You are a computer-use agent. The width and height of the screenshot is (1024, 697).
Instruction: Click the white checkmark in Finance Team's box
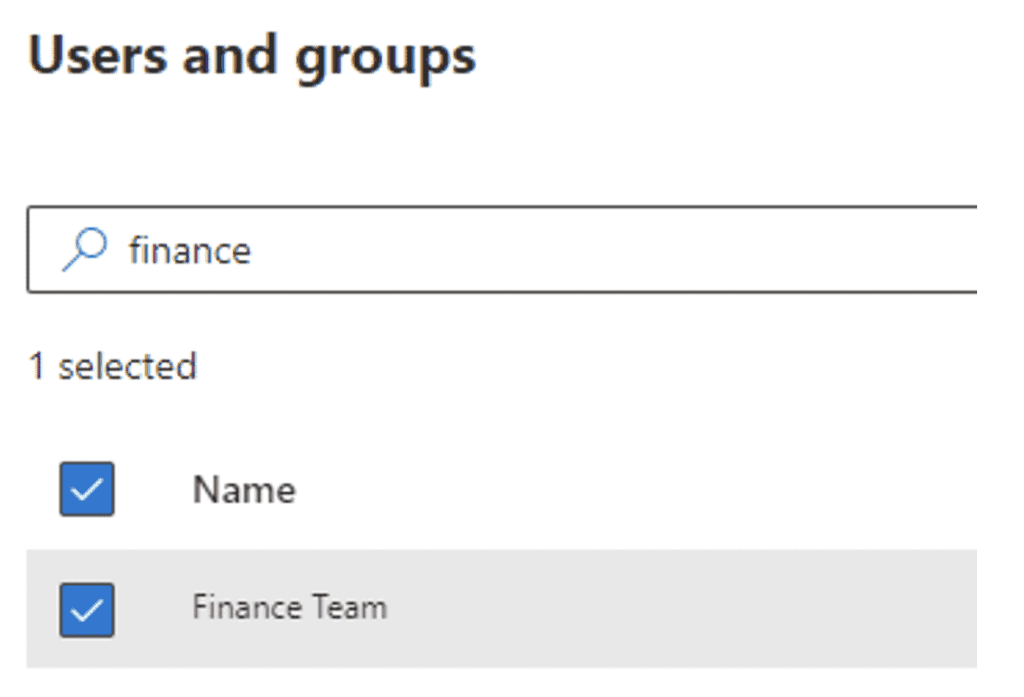point(87,611)
